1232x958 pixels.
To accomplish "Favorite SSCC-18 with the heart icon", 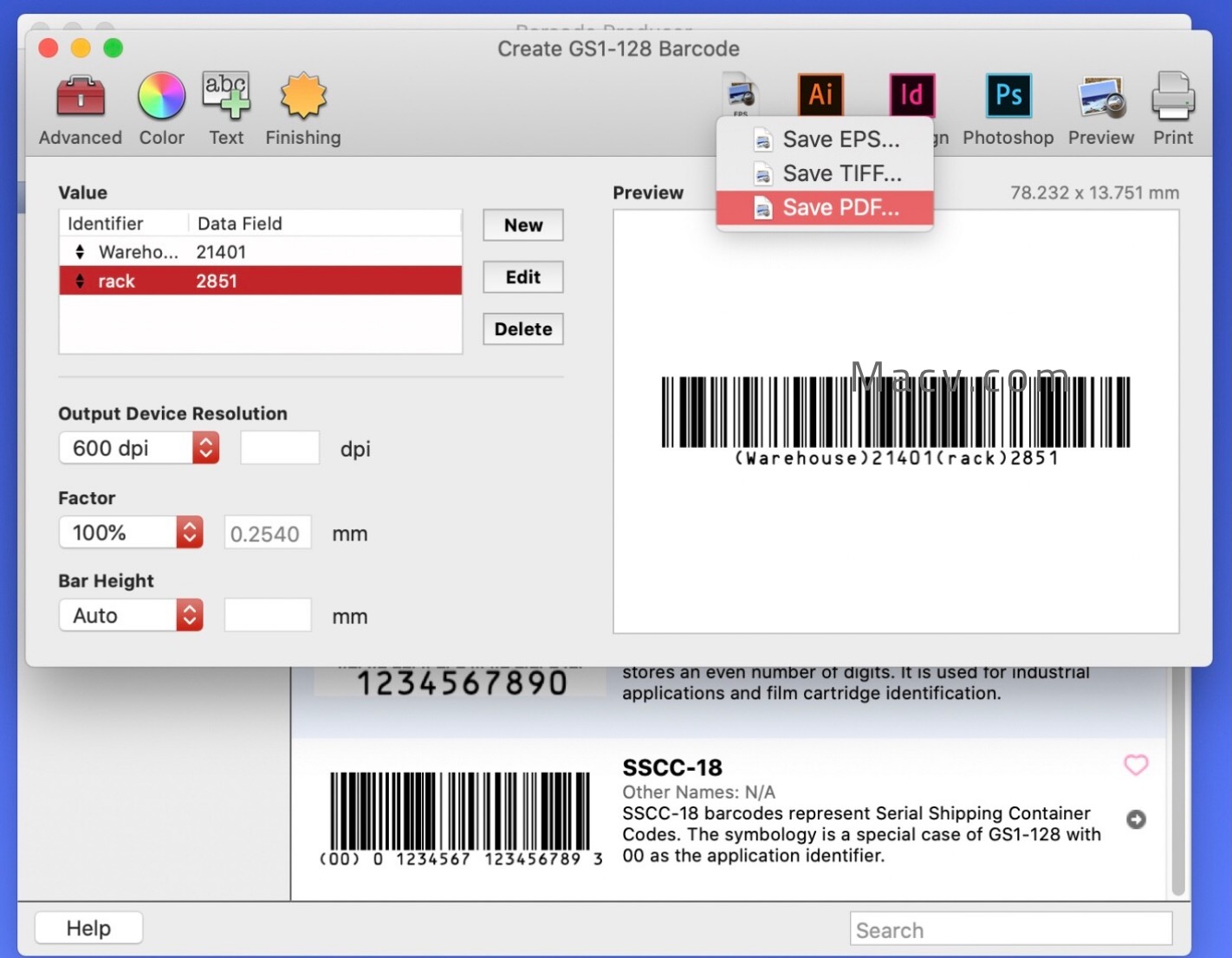I will point(1136,765).
